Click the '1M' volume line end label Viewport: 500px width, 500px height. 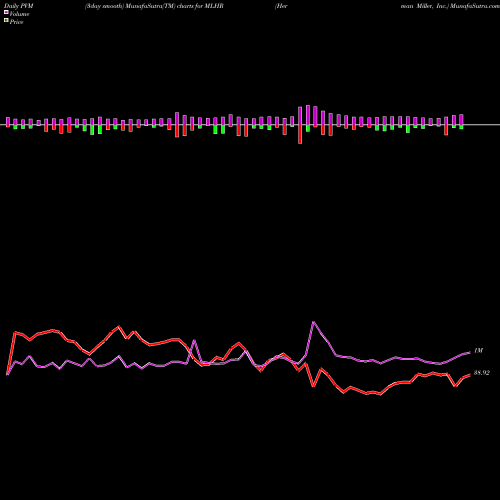pos(478,351)
